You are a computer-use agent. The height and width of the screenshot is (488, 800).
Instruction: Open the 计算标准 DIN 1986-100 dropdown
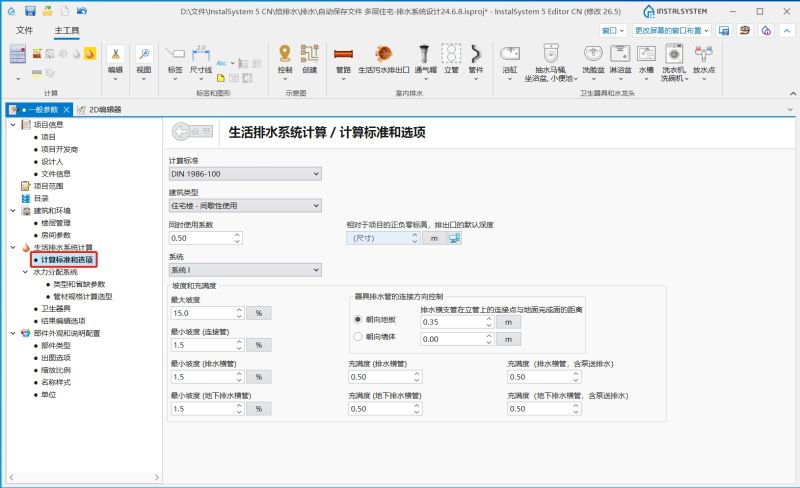245,174
